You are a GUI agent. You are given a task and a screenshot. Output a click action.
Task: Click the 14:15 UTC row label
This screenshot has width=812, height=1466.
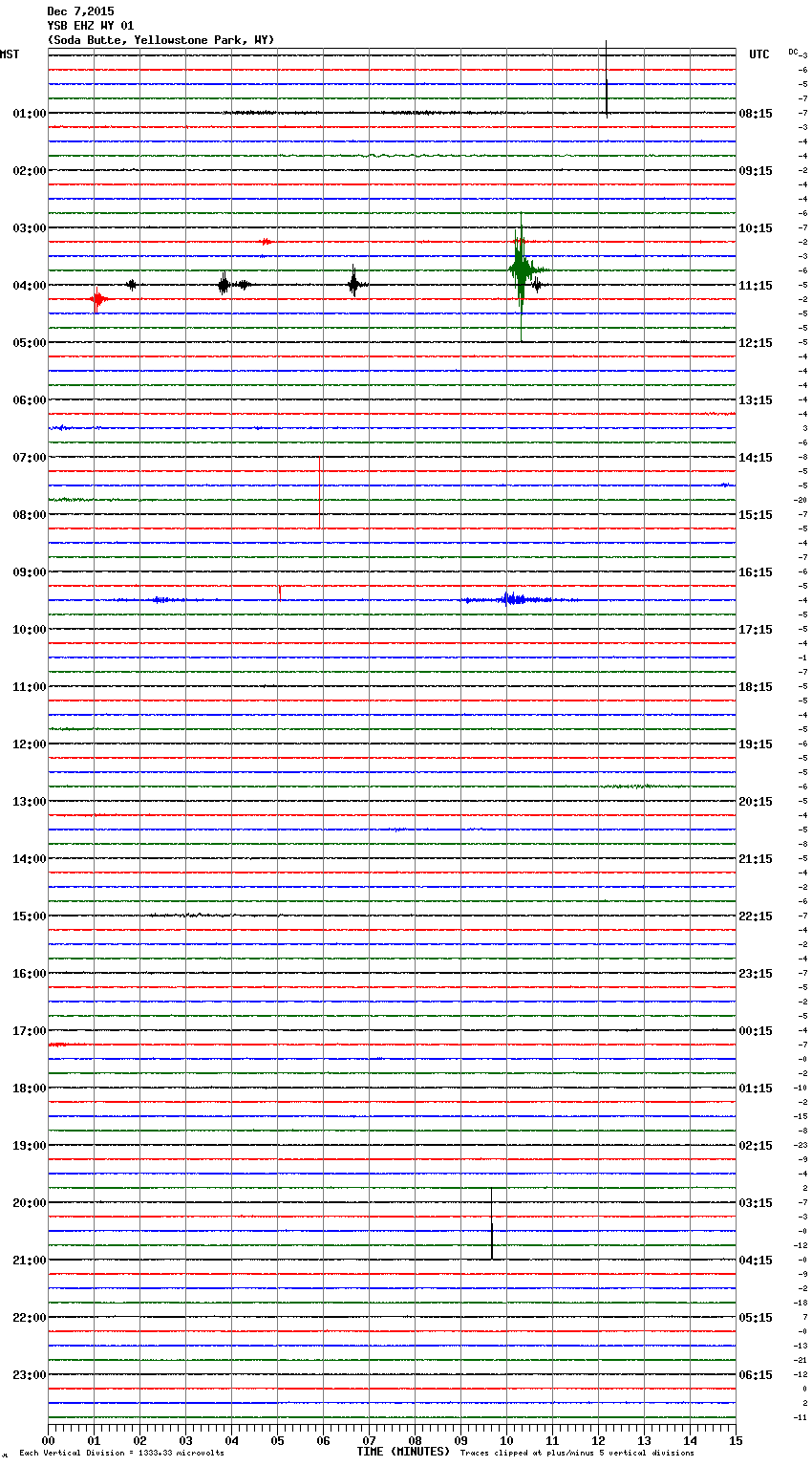click(x=756, y=458)
